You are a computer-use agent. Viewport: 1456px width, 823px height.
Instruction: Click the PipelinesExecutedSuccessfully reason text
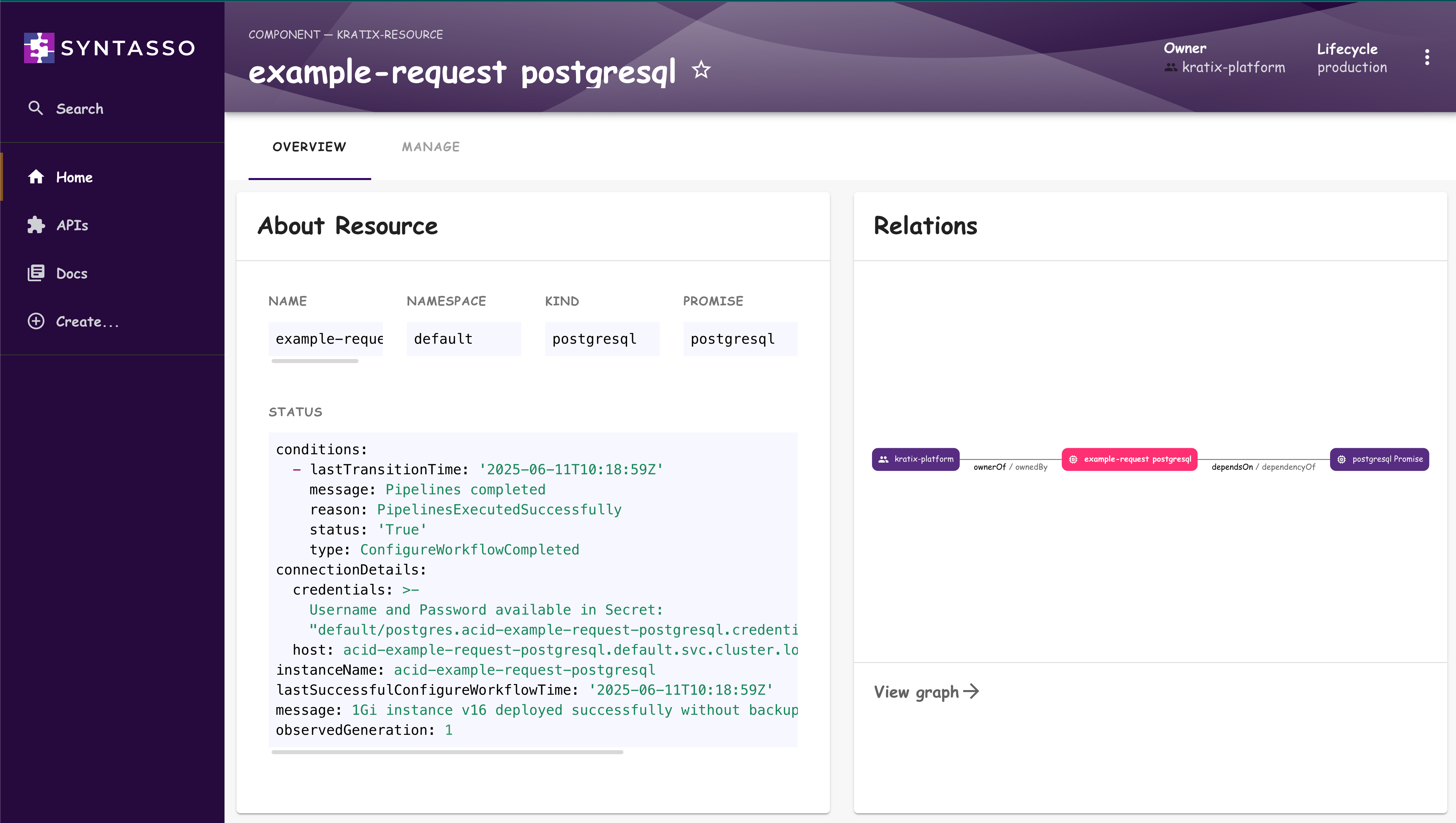click(x=499, y=509)
